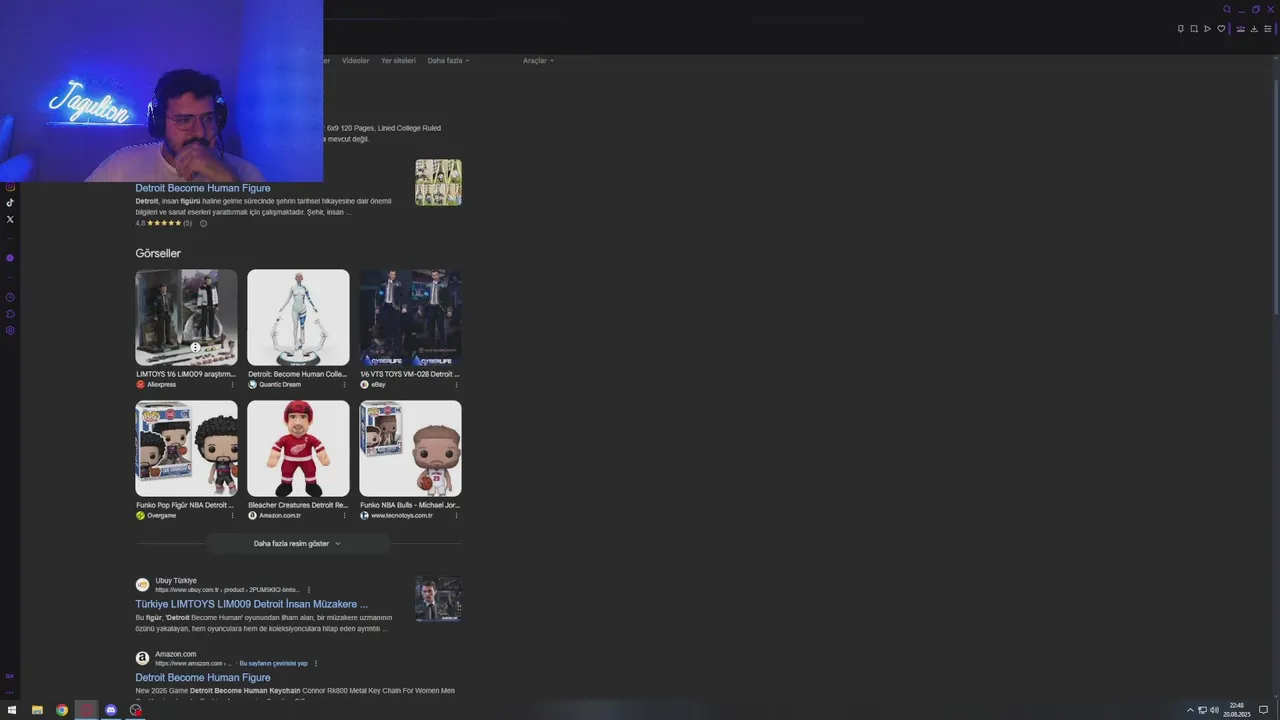Open the Araçlar tools dropdown
Image resolution: width=1280 pixels, height=720 pixels.
tap(538, 61)
